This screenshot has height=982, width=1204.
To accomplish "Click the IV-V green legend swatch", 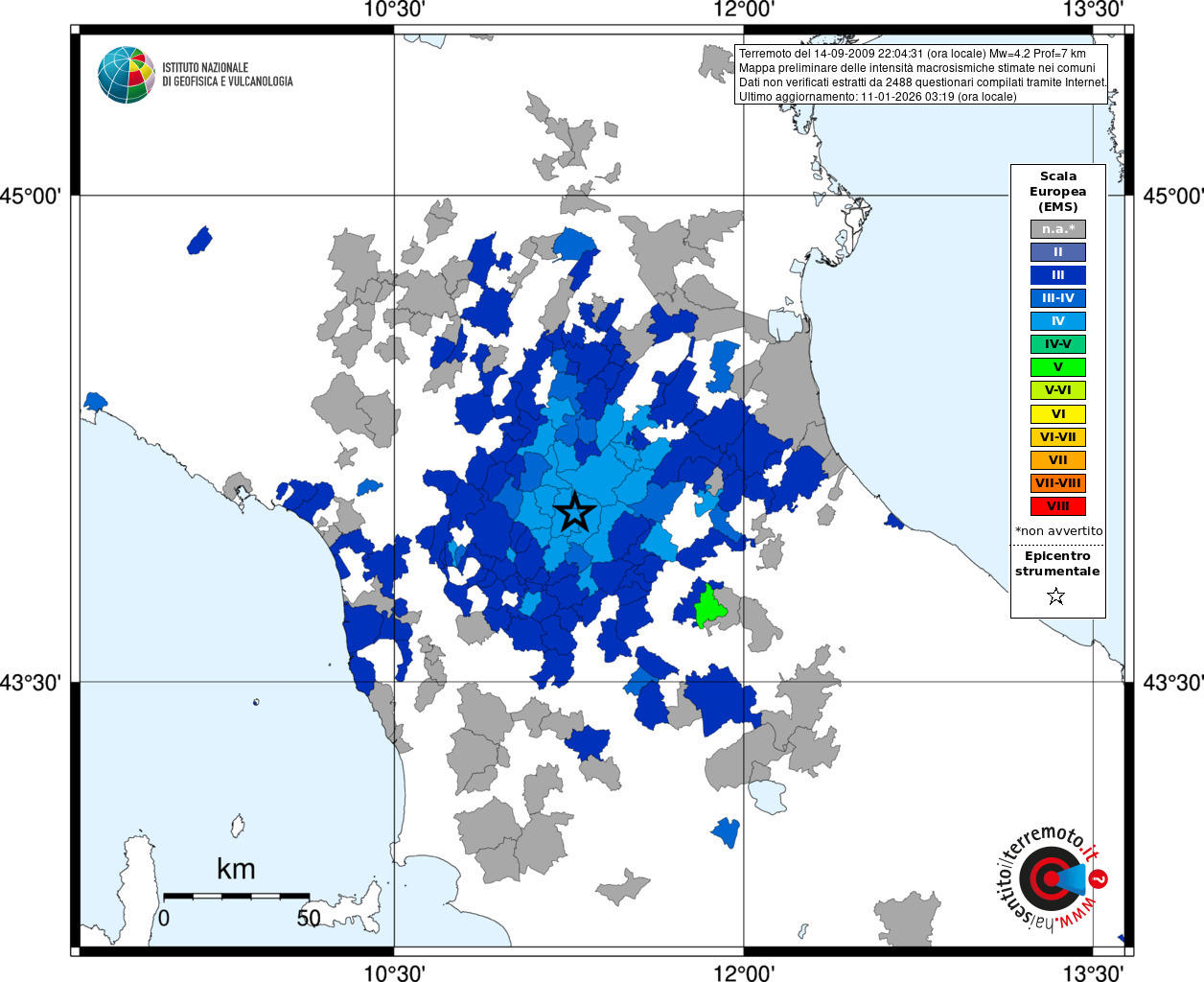I will point(1058,344).
